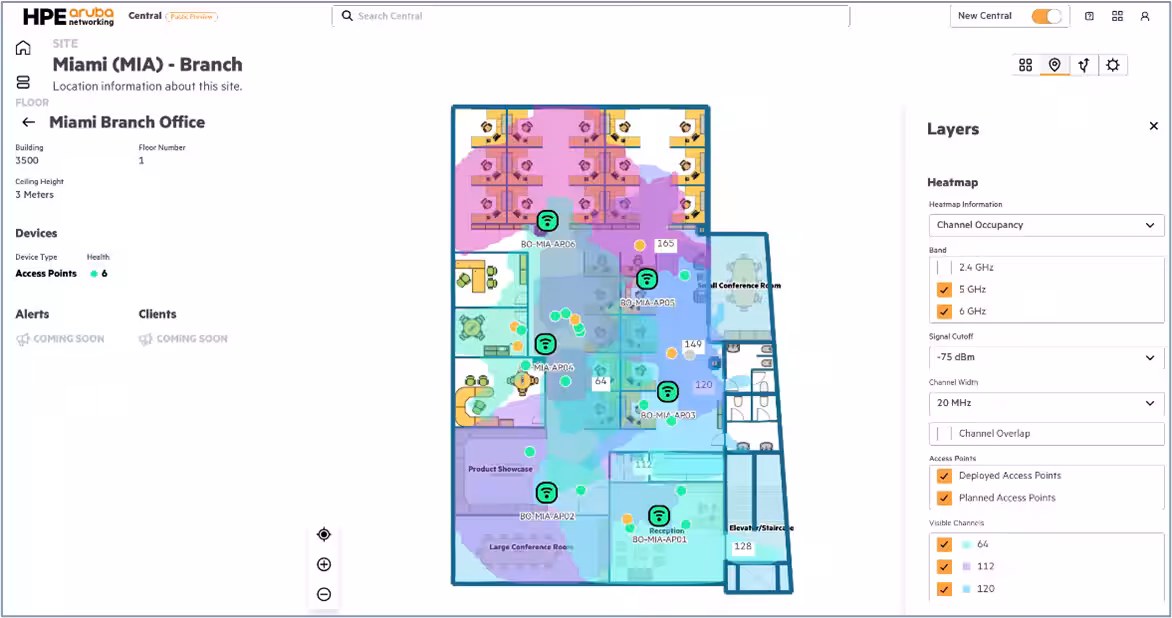Enable the Channel Overlap checkbox
This screenshot has height=618, width=1172.
click(944, 433)
